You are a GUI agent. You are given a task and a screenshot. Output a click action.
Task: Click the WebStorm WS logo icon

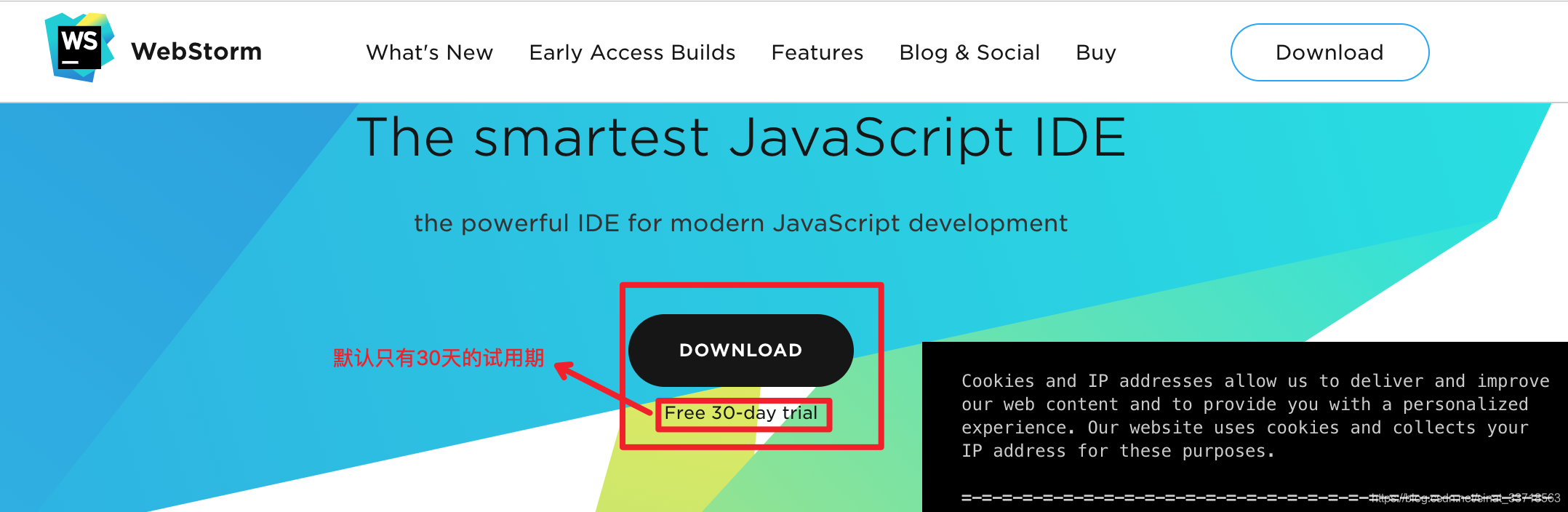(79, 47)
